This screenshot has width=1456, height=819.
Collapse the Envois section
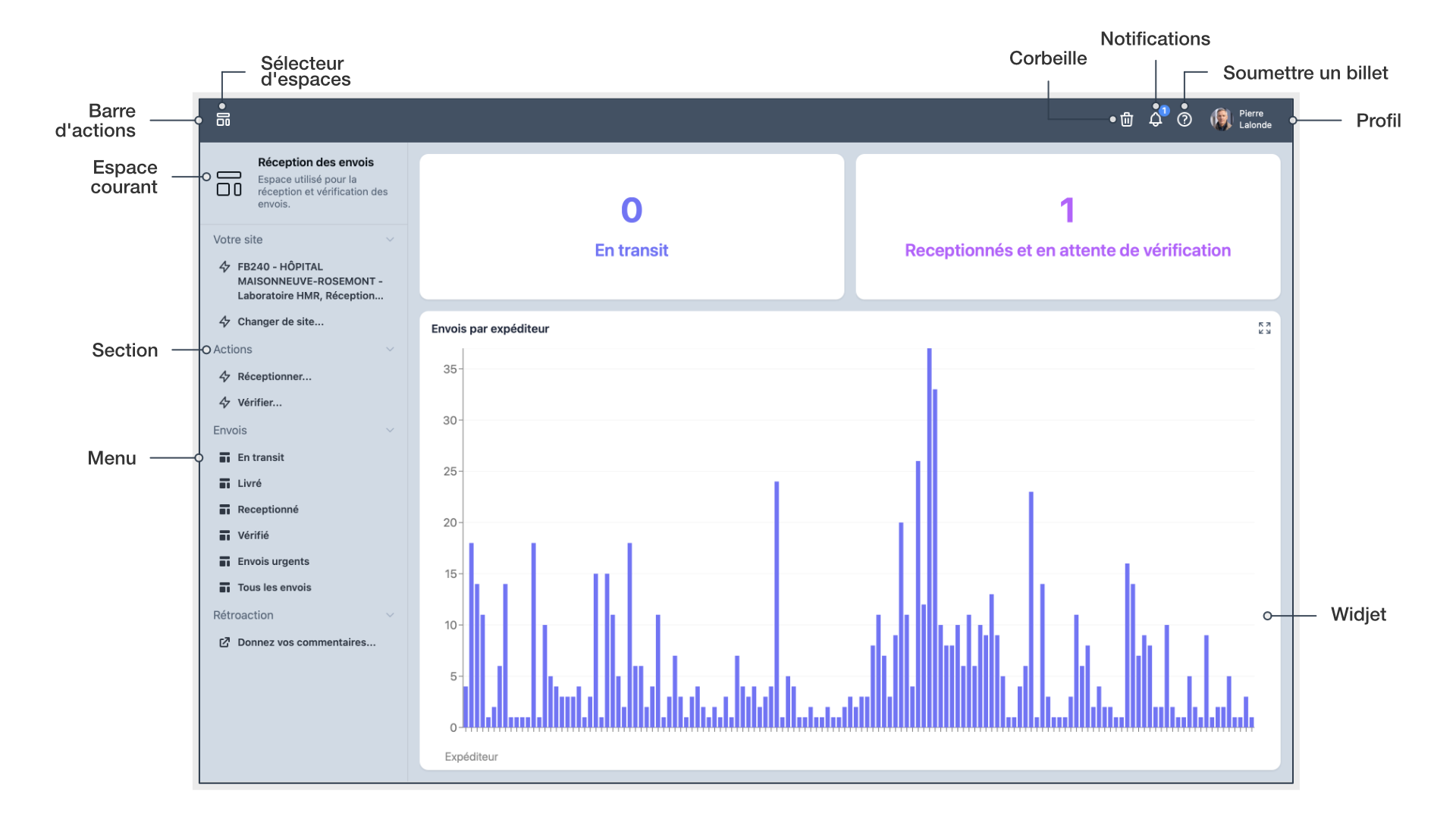pyautogui.click(x=391, y=430)
